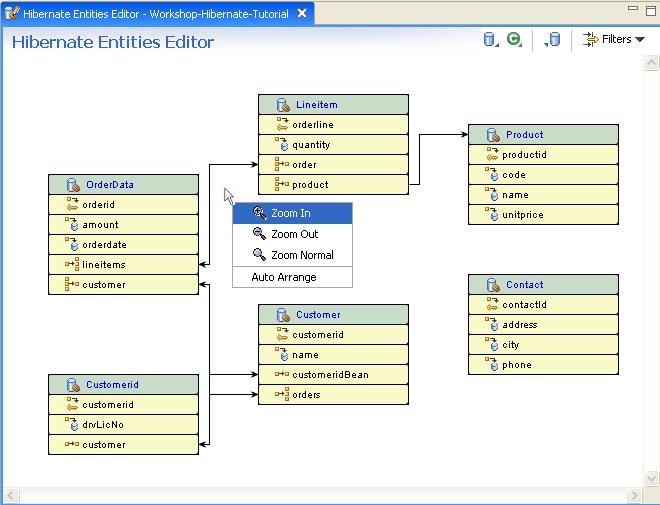Click customeridBean relation icon
The image size is (660, 505).
(282, 374)
